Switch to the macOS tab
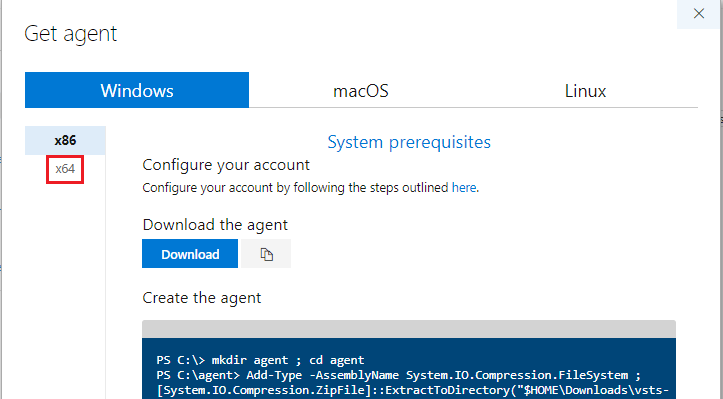 [x=361, y=90]
